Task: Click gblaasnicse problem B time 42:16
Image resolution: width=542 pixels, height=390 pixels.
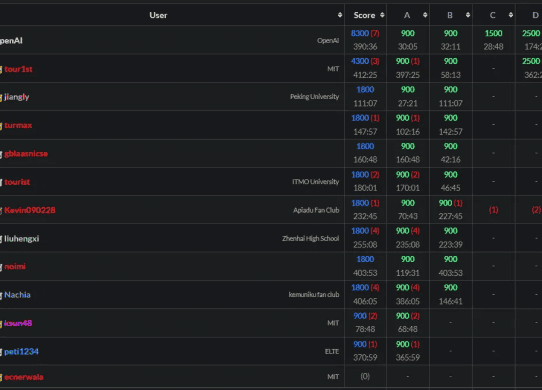Action: click(x=450, y=160)
